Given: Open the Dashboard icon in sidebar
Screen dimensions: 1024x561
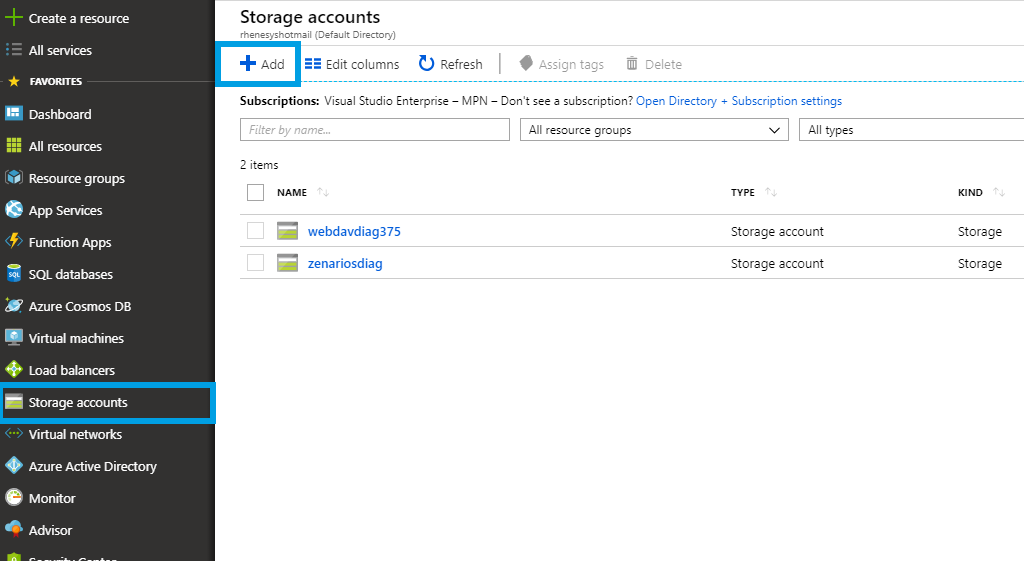Looking at the screenshot, I should [14, 114].
